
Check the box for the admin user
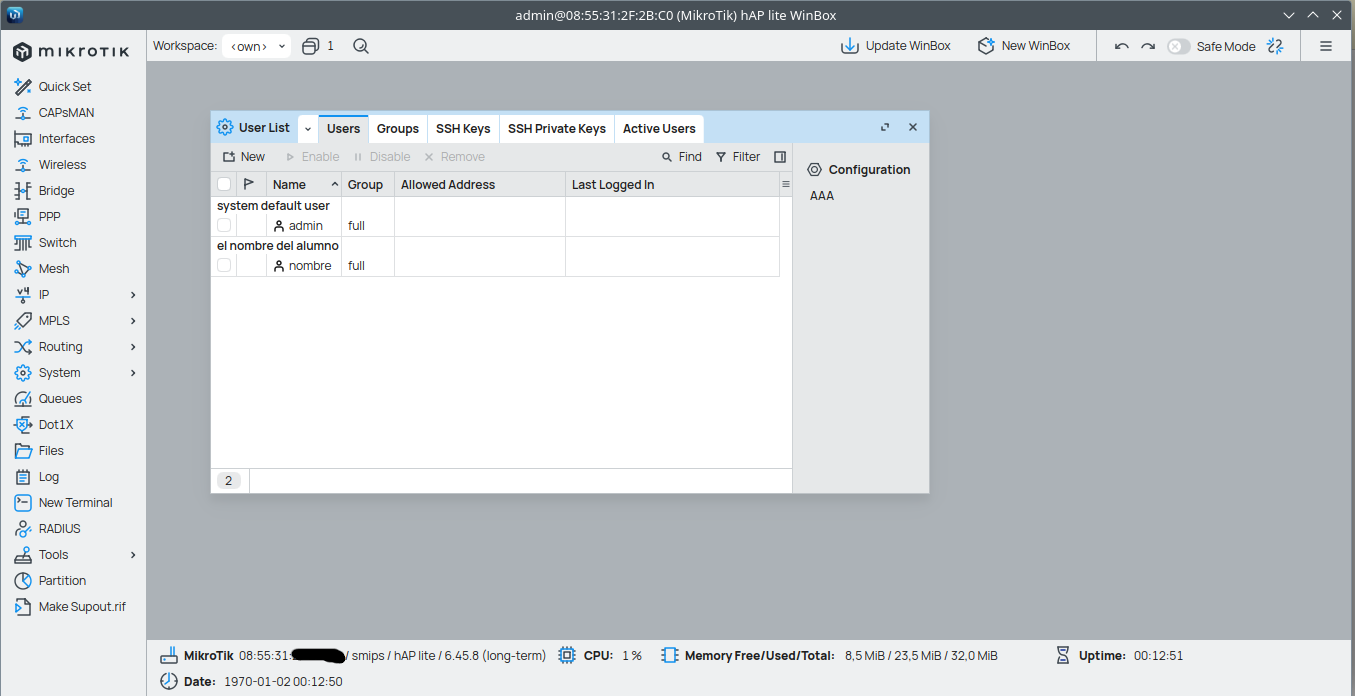tap(224, 226)
